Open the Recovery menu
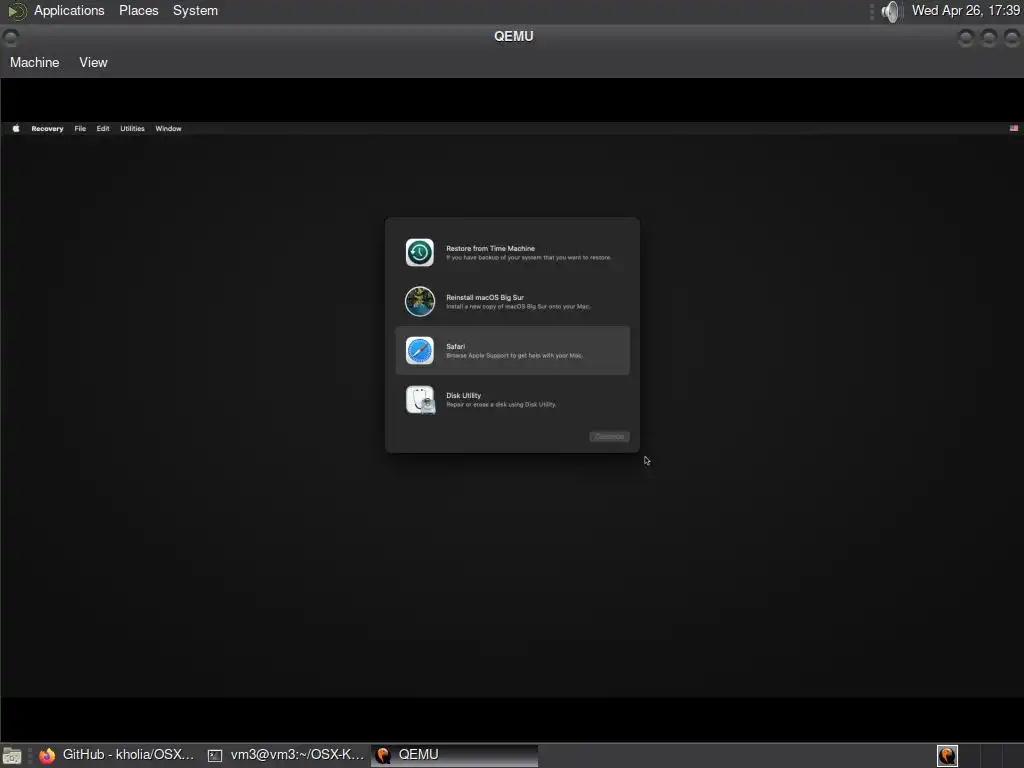This screenshot has height=768, width=1024. click(x=47, y=129)
